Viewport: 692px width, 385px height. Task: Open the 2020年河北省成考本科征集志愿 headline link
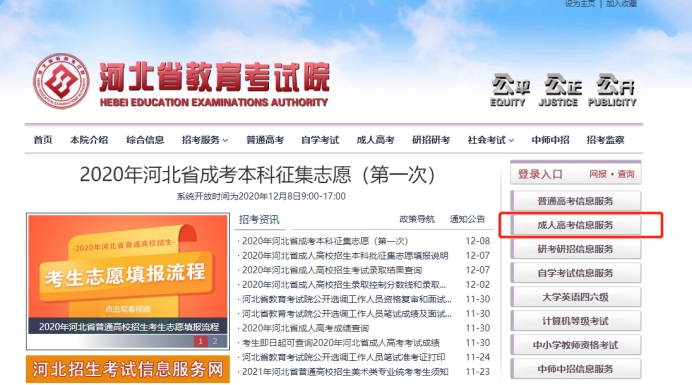point(257,175)
